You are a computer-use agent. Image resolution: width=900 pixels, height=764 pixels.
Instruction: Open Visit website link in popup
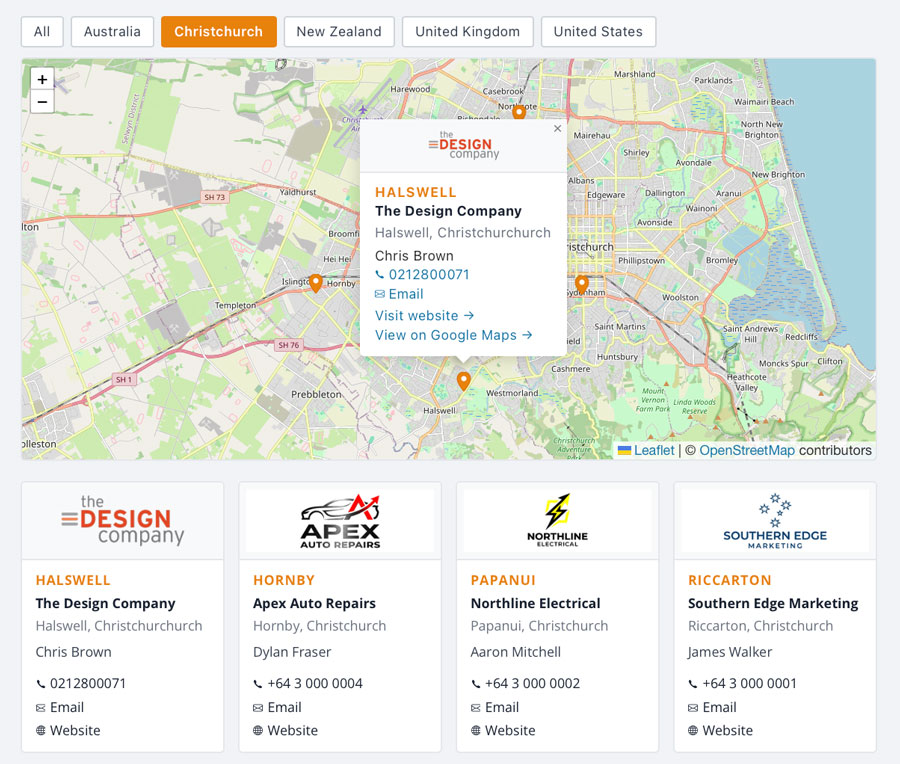424,315
